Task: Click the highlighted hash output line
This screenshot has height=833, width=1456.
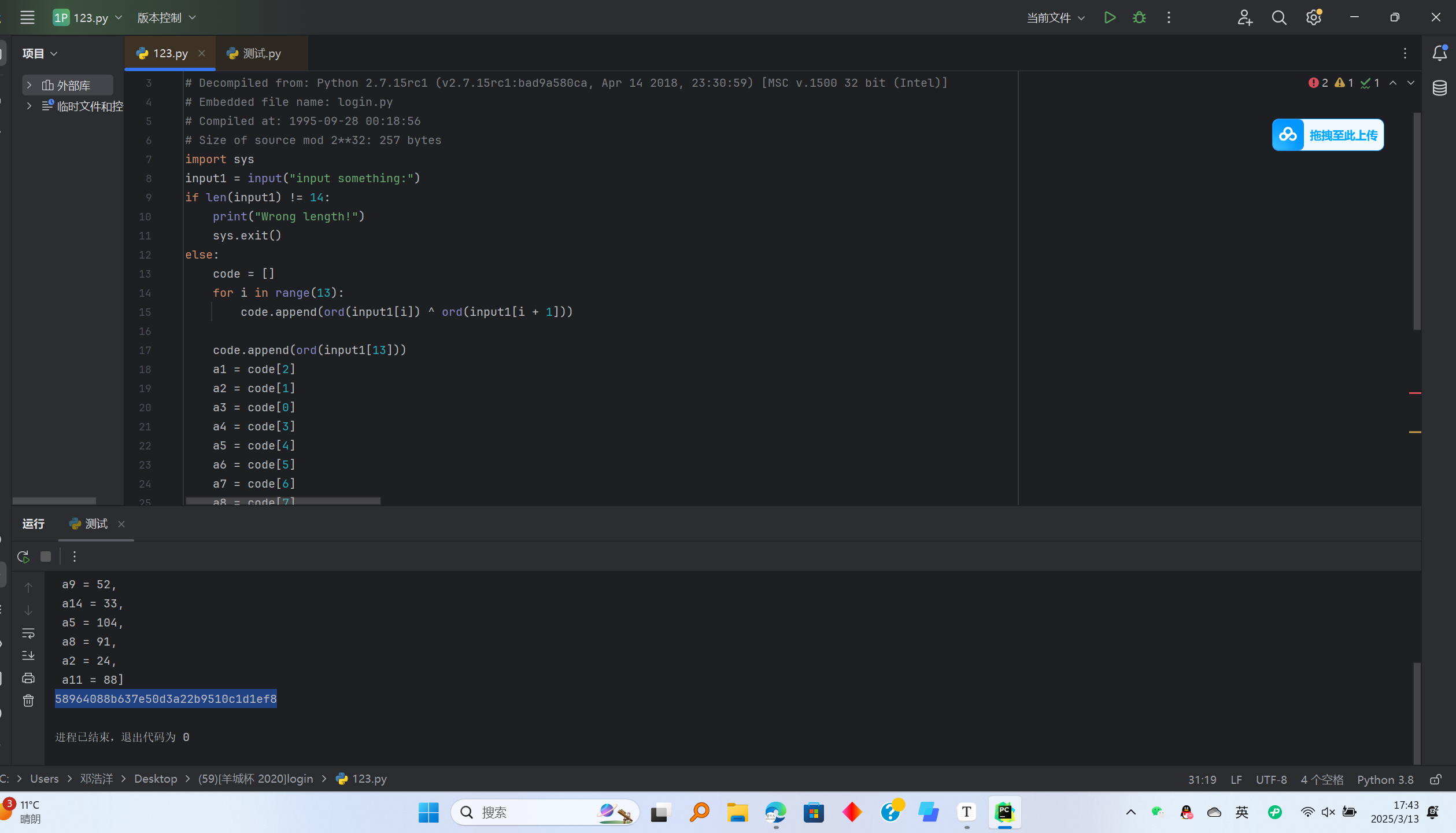Action: (166, 699)
